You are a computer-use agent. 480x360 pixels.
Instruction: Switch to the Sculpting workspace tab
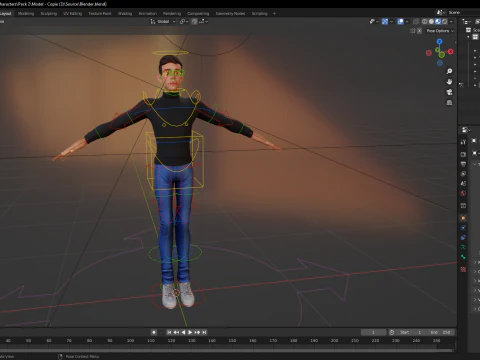49,14
